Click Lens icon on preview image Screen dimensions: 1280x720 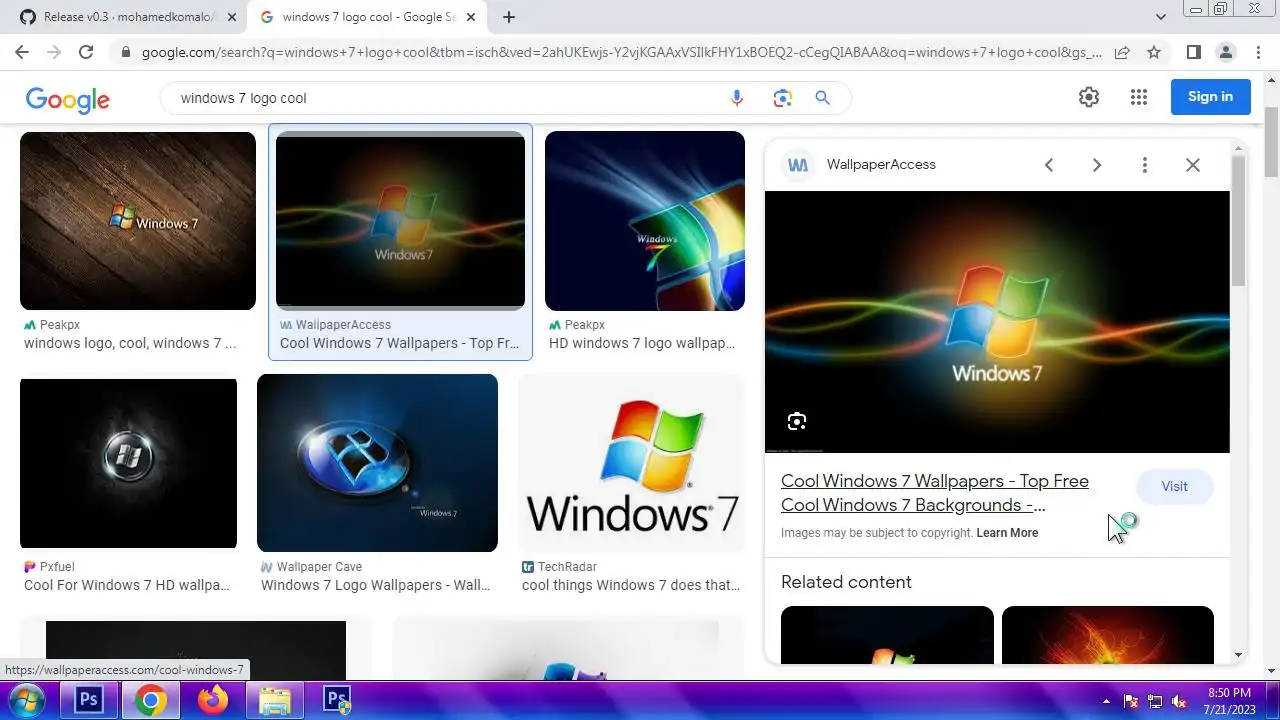click(x=797, y=421)
